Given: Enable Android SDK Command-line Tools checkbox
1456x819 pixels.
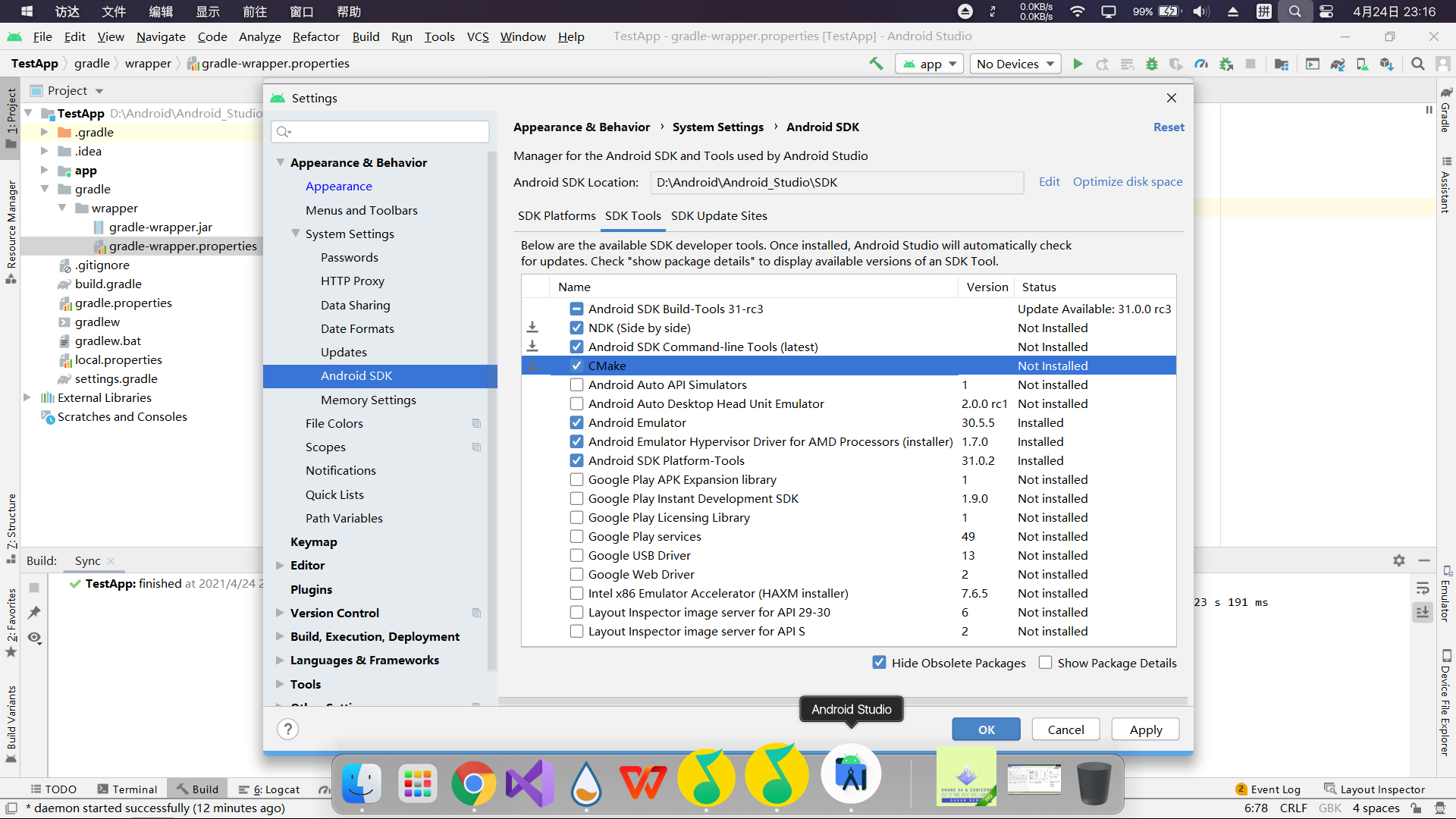Looking at the screenshot, I should (576, 346).
